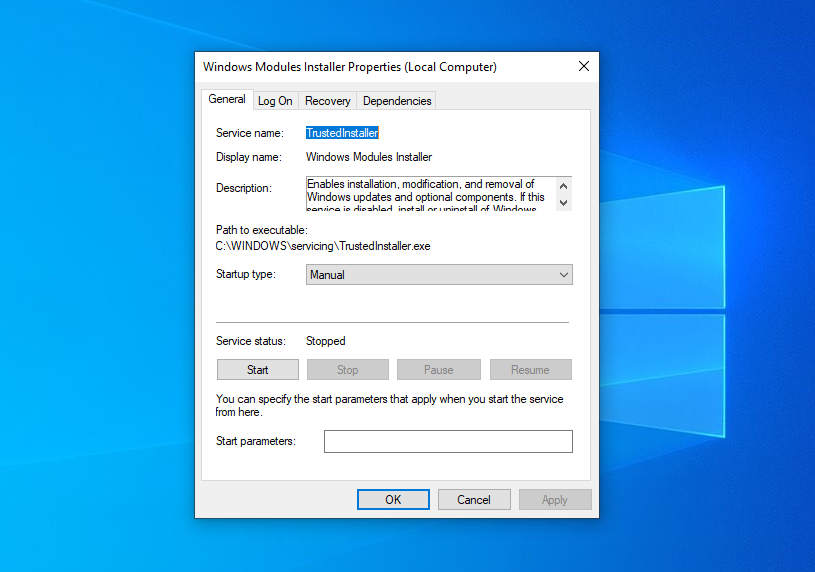
Task: Click the Stop service button
Action: [x=347, y=370]
